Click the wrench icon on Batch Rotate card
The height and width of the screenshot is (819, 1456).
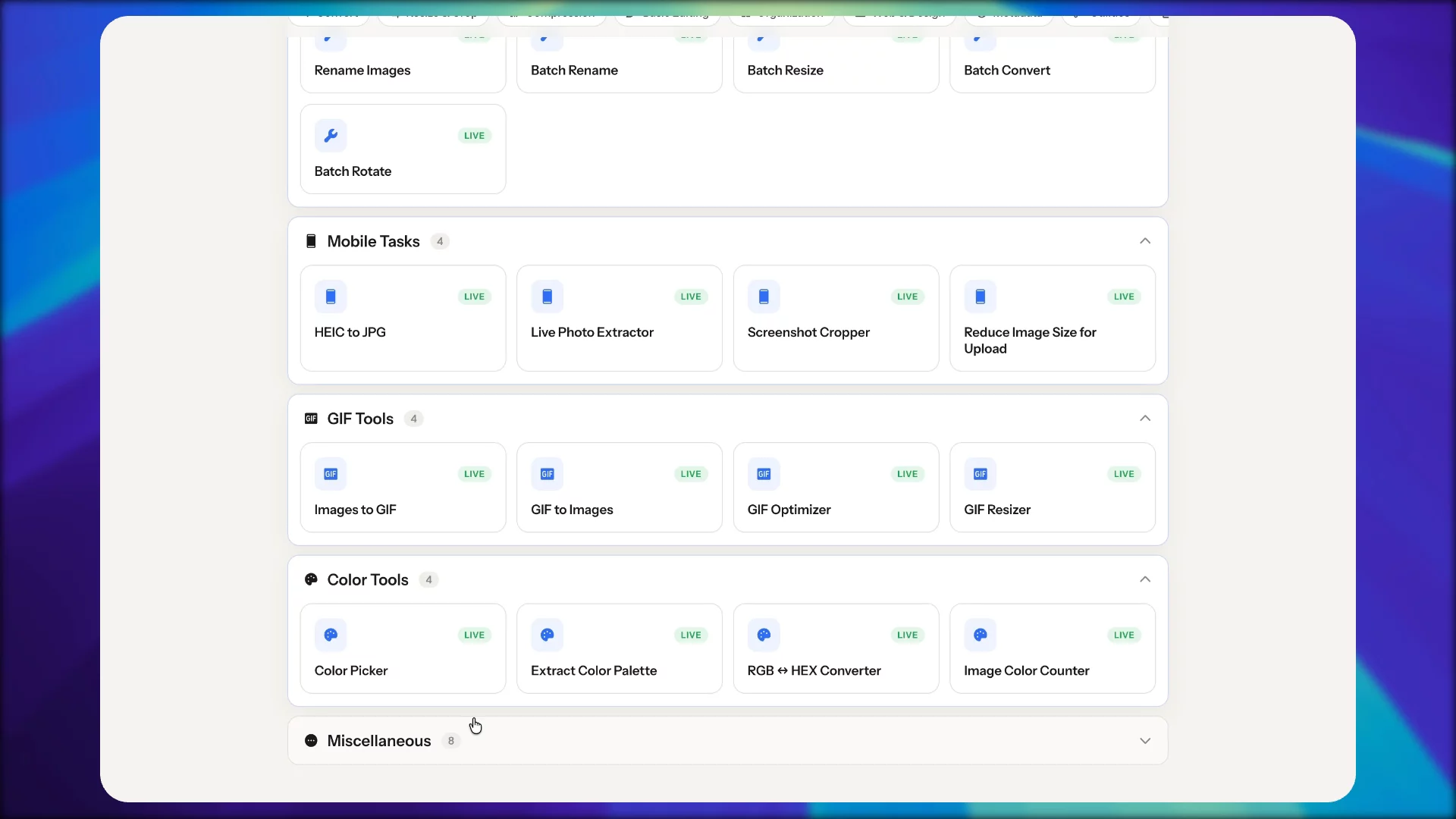331,136
